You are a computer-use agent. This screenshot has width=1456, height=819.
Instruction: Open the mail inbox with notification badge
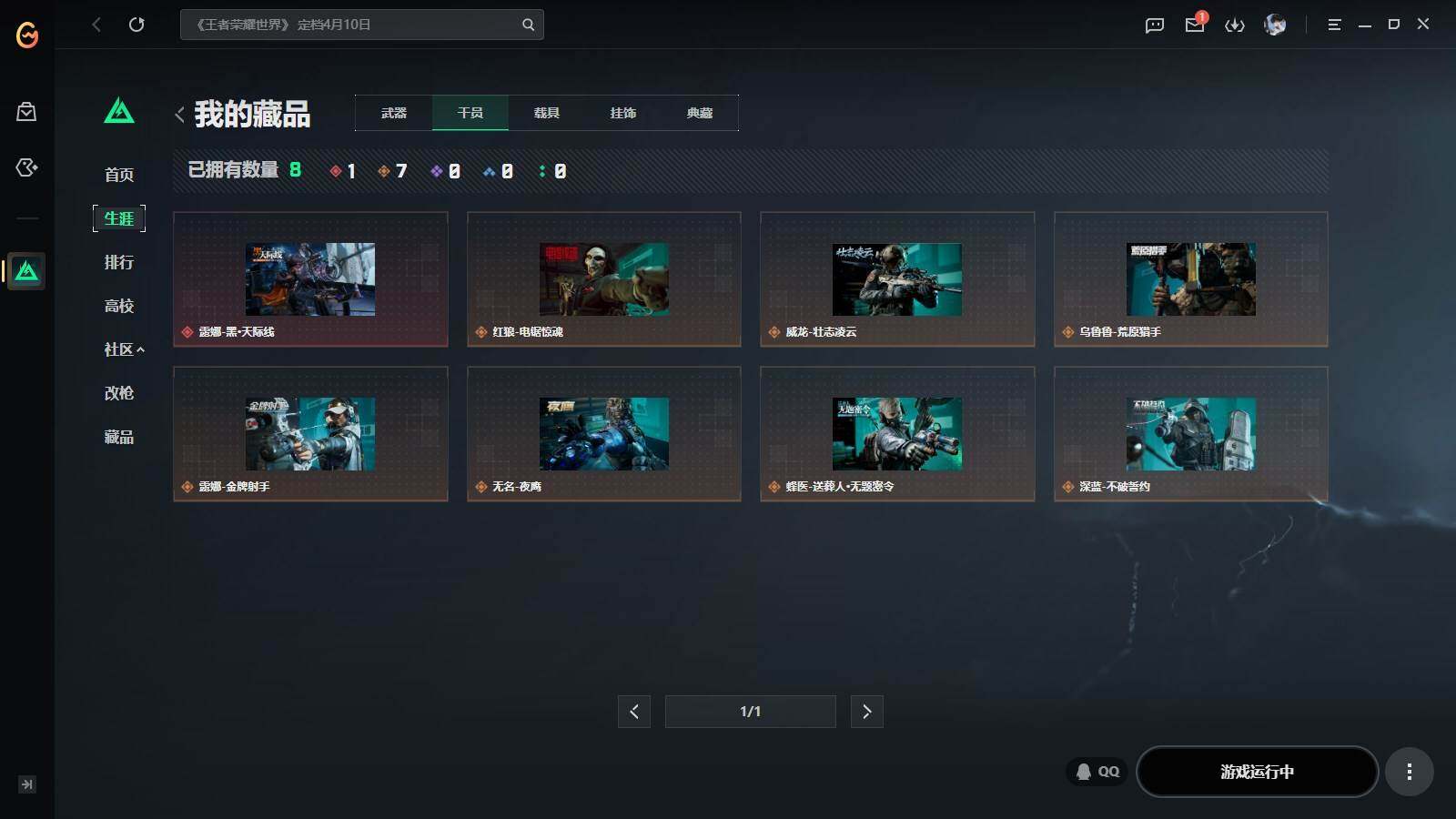click(x=1195, y=25)
